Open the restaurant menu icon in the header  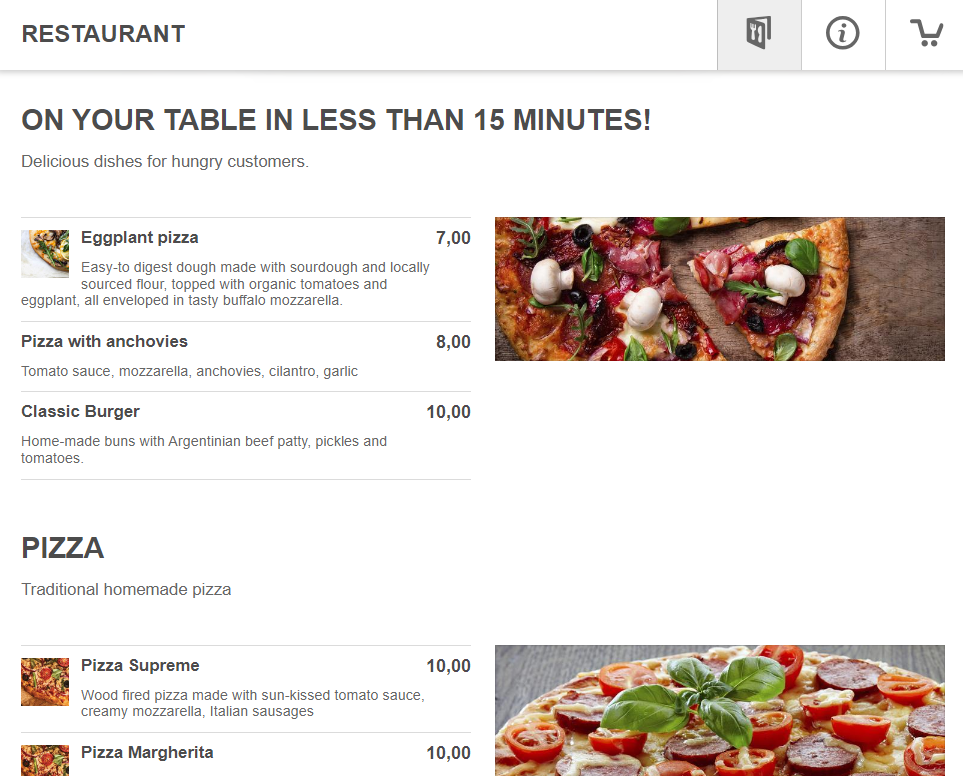pos(758,33)
